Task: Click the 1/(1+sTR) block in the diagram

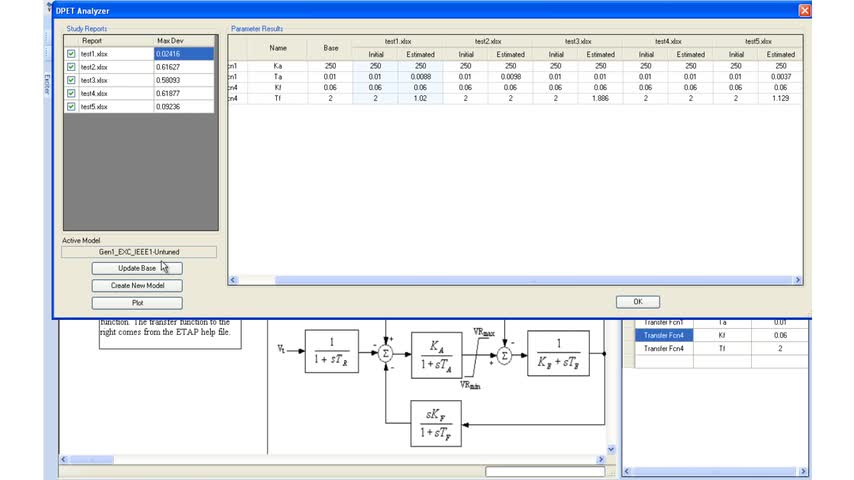Action: [332, 351]
